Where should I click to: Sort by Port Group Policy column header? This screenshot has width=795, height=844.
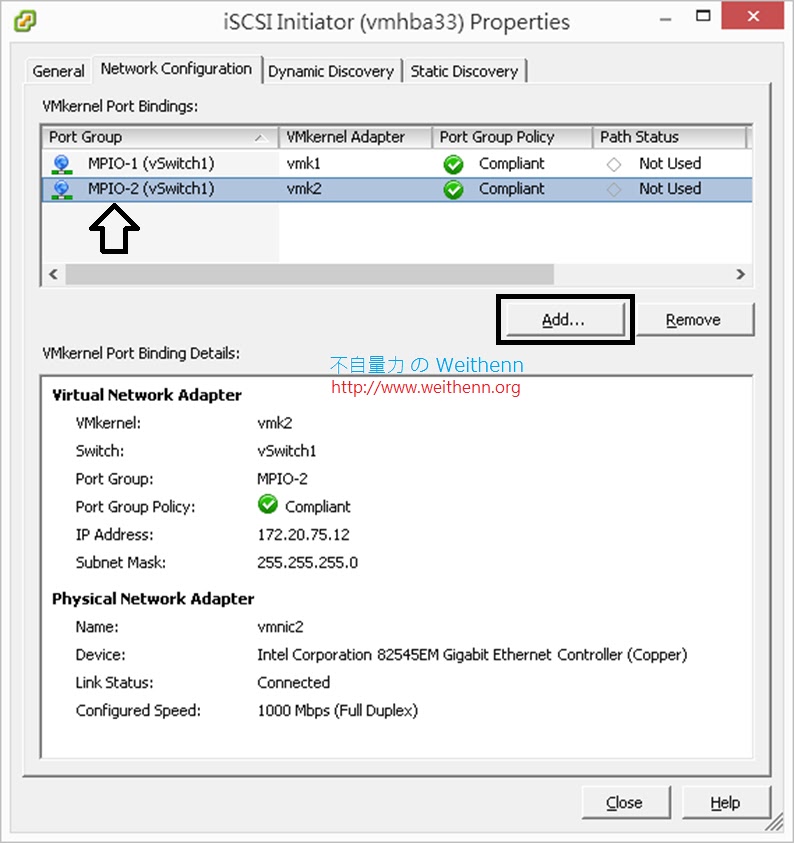tap(512, 137)
